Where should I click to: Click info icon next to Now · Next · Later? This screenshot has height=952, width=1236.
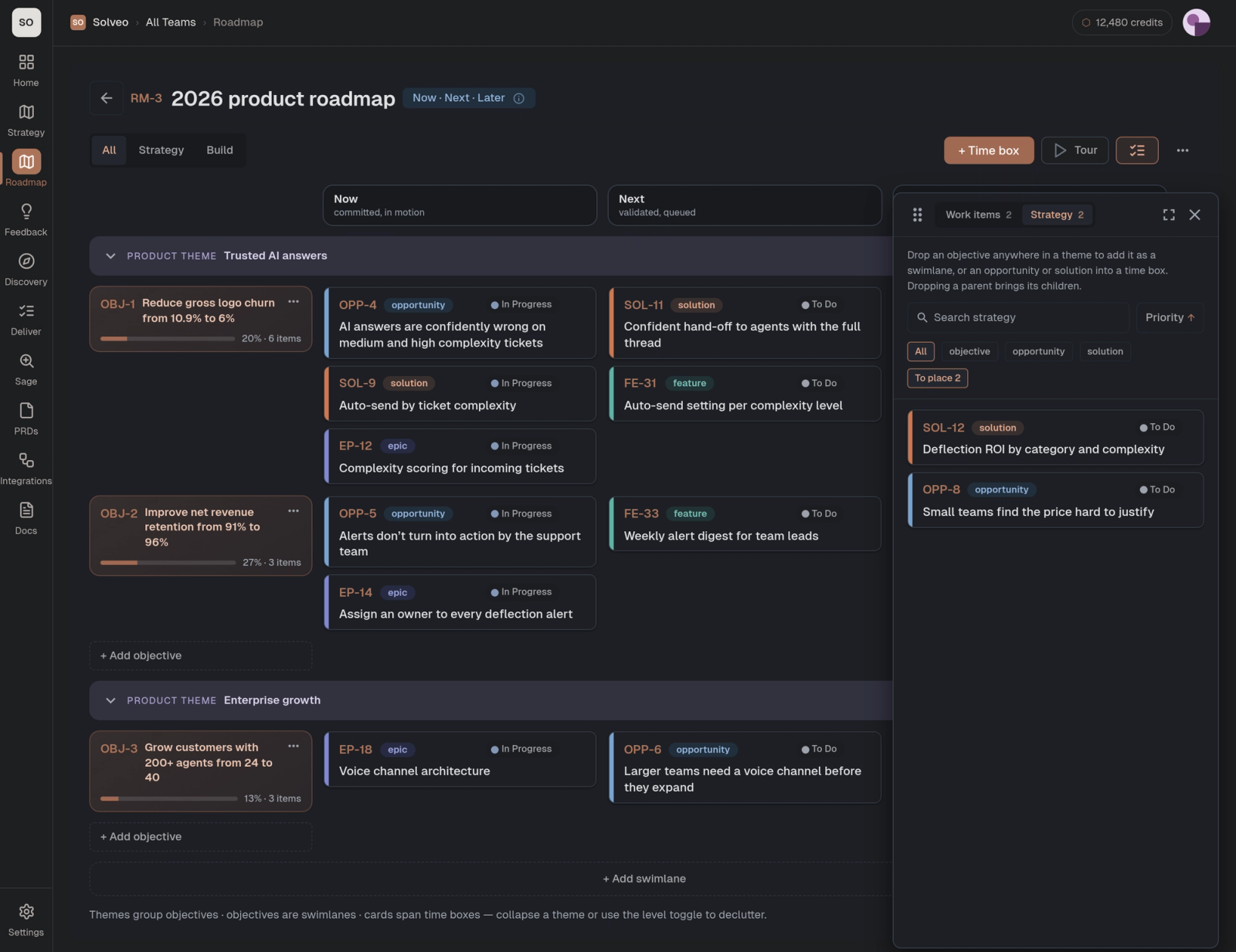coord(519,98)
